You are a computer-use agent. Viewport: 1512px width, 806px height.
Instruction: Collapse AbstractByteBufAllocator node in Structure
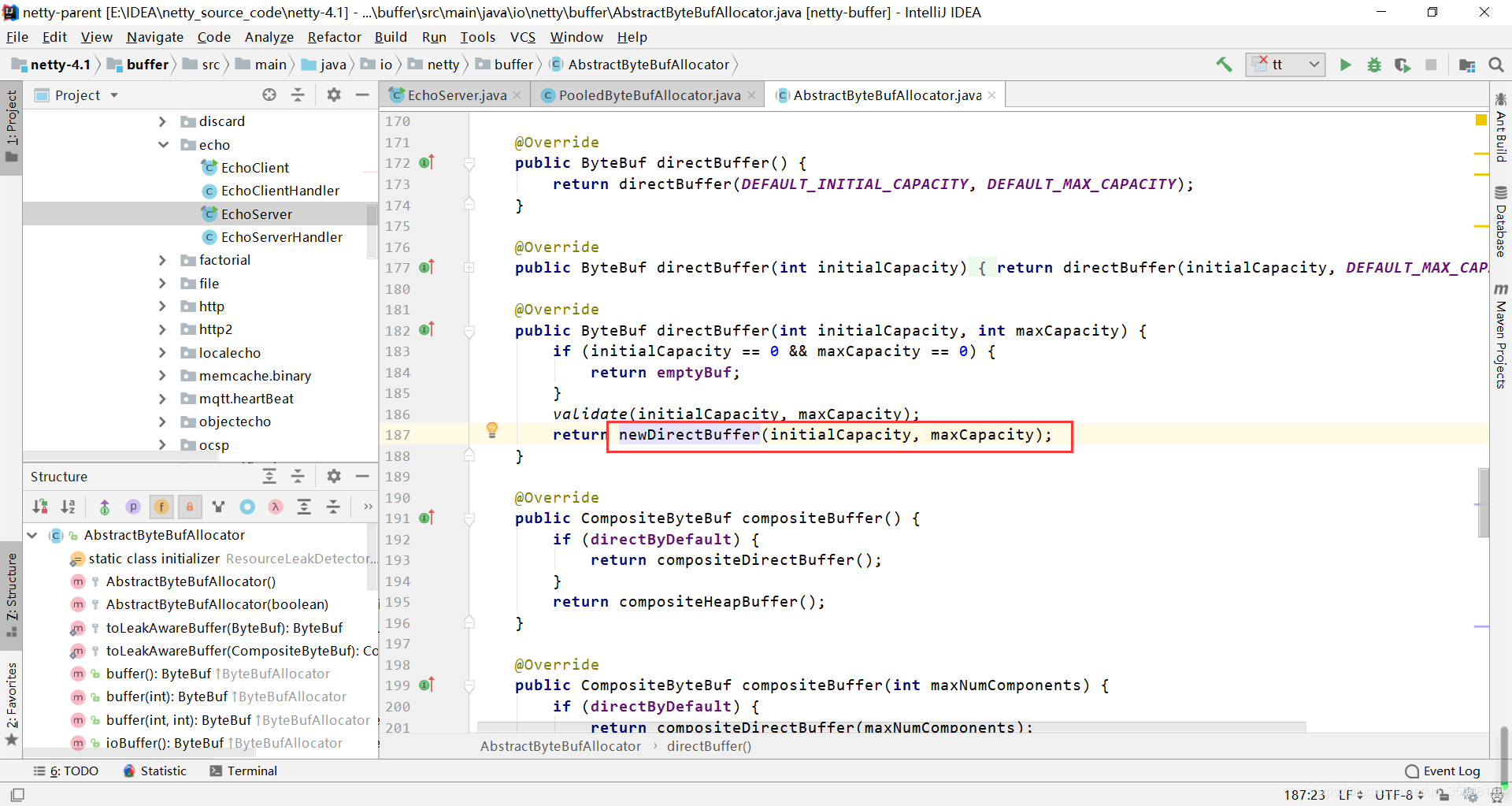pos(32,535)
